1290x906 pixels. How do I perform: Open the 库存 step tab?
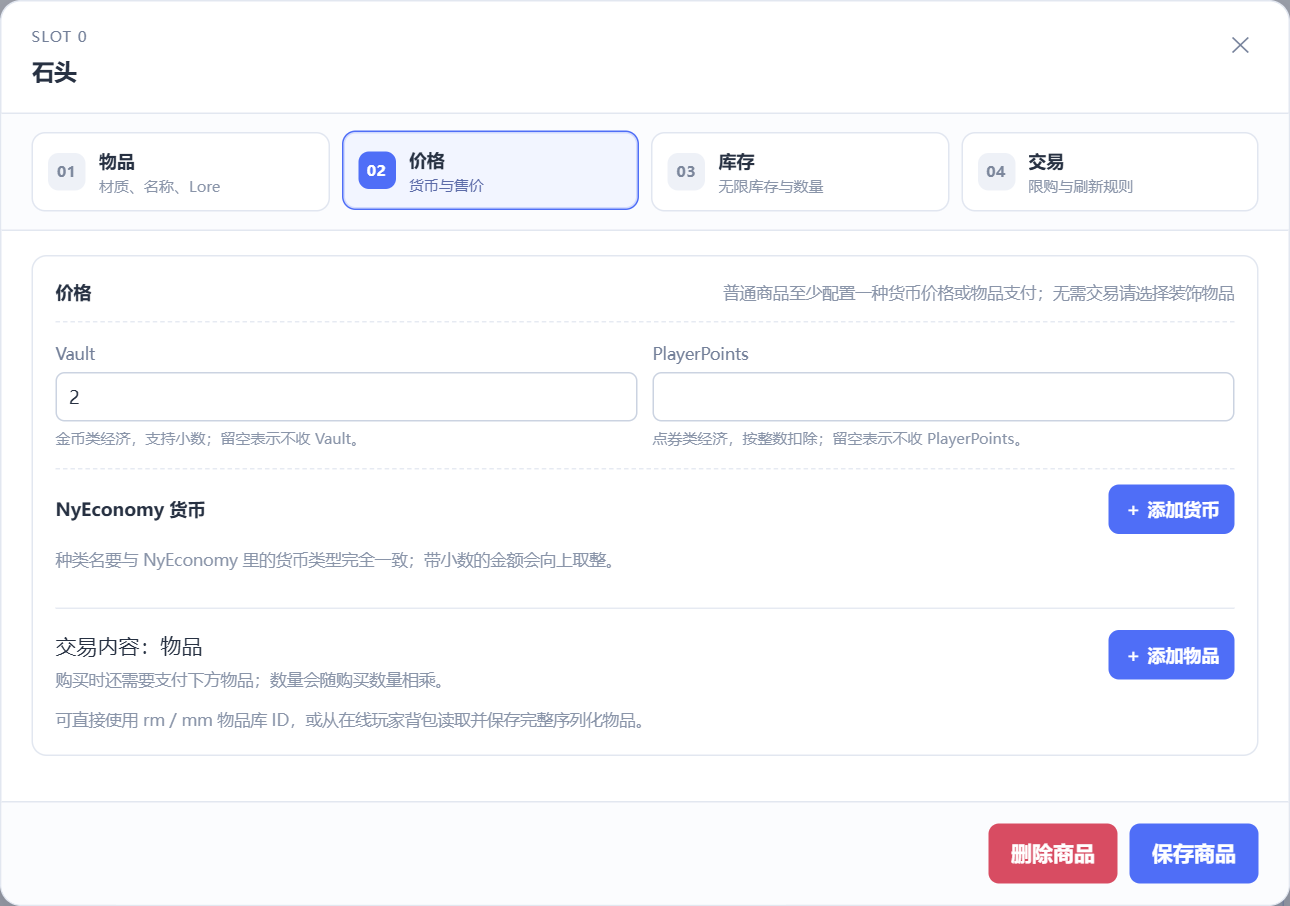[800, 172]
